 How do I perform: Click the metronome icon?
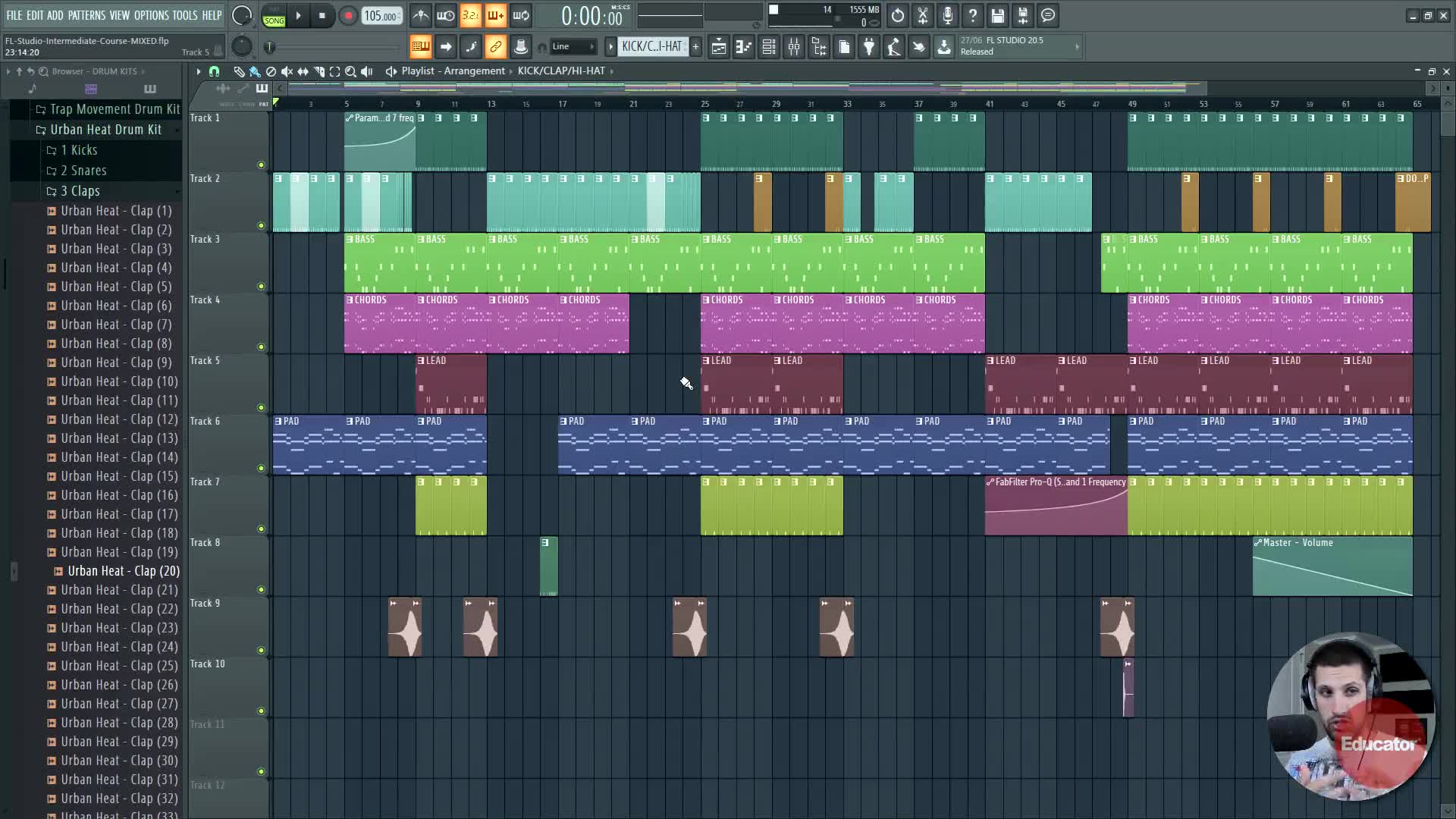tap(421, 15)
